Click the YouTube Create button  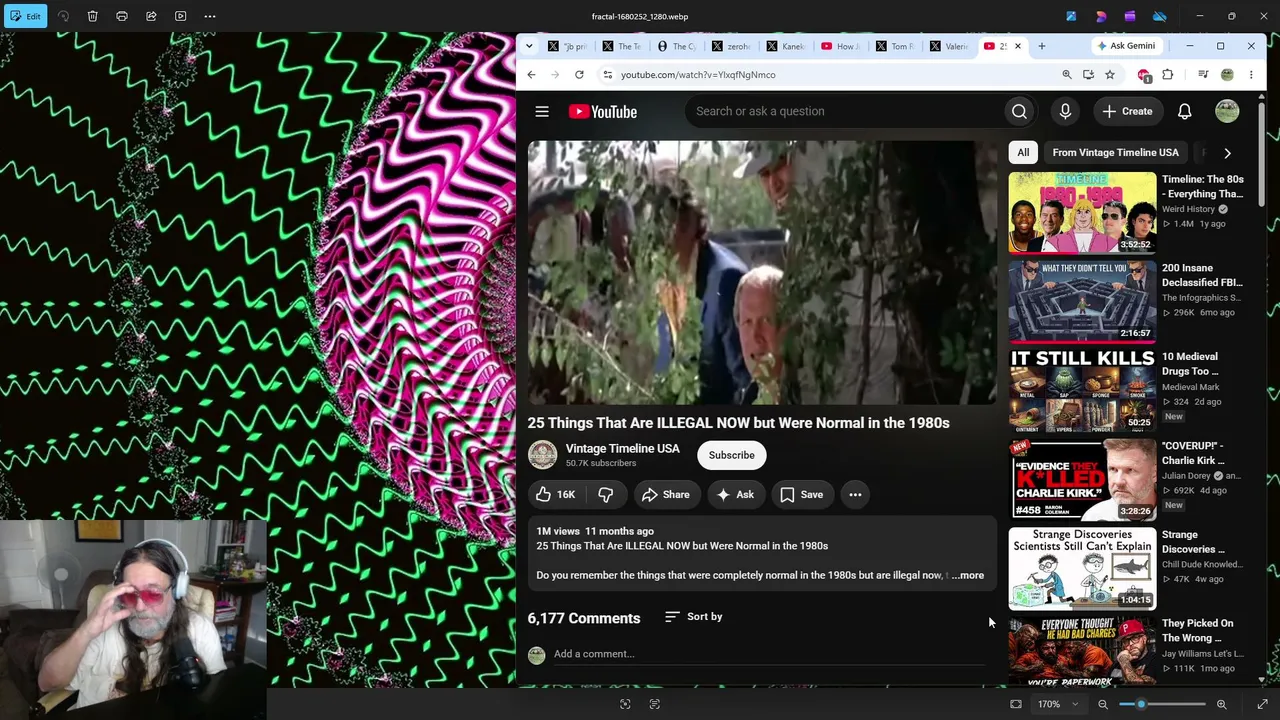click(1128, 111)
